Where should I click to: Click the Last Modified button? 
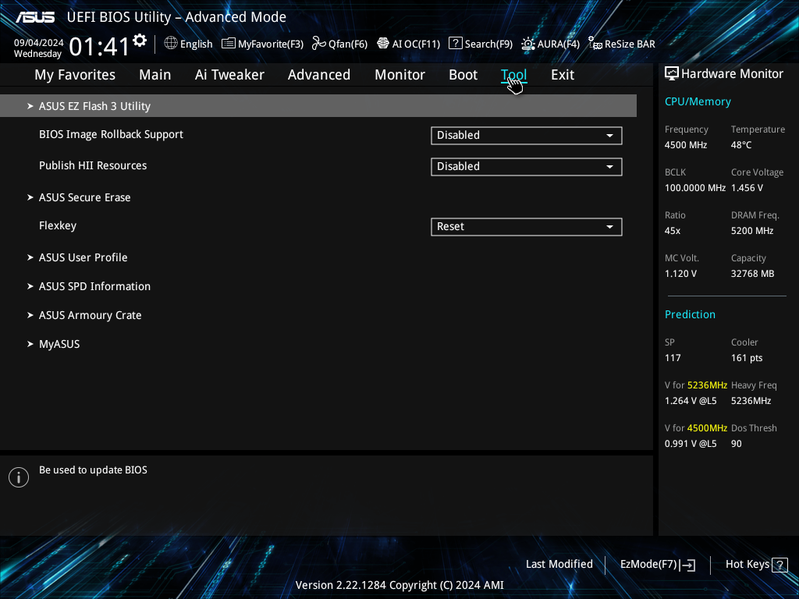[x=559, y=564]
